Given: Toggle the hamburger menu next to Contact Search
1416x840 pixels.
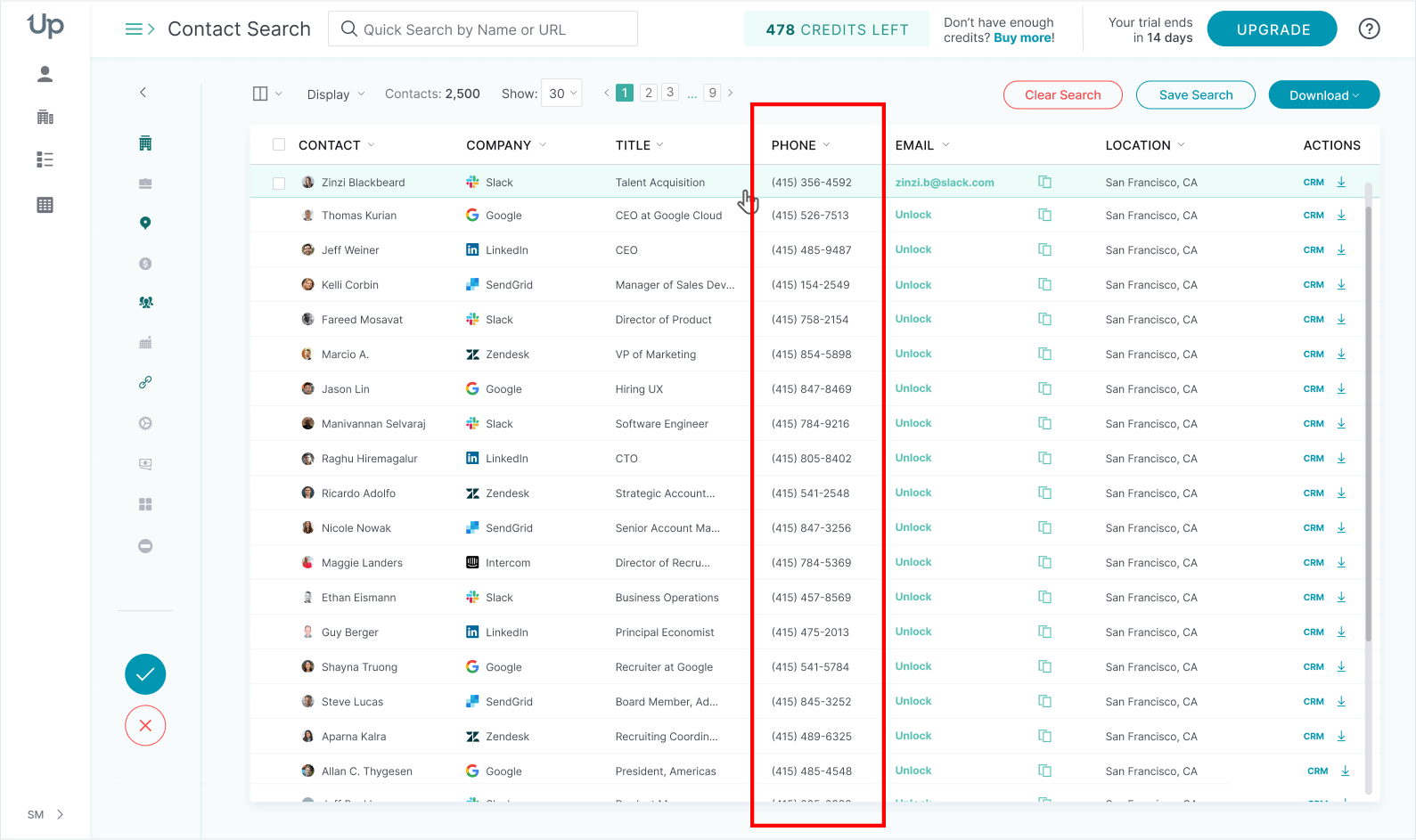Looking at the screenshot, I should tap(140, 29).
